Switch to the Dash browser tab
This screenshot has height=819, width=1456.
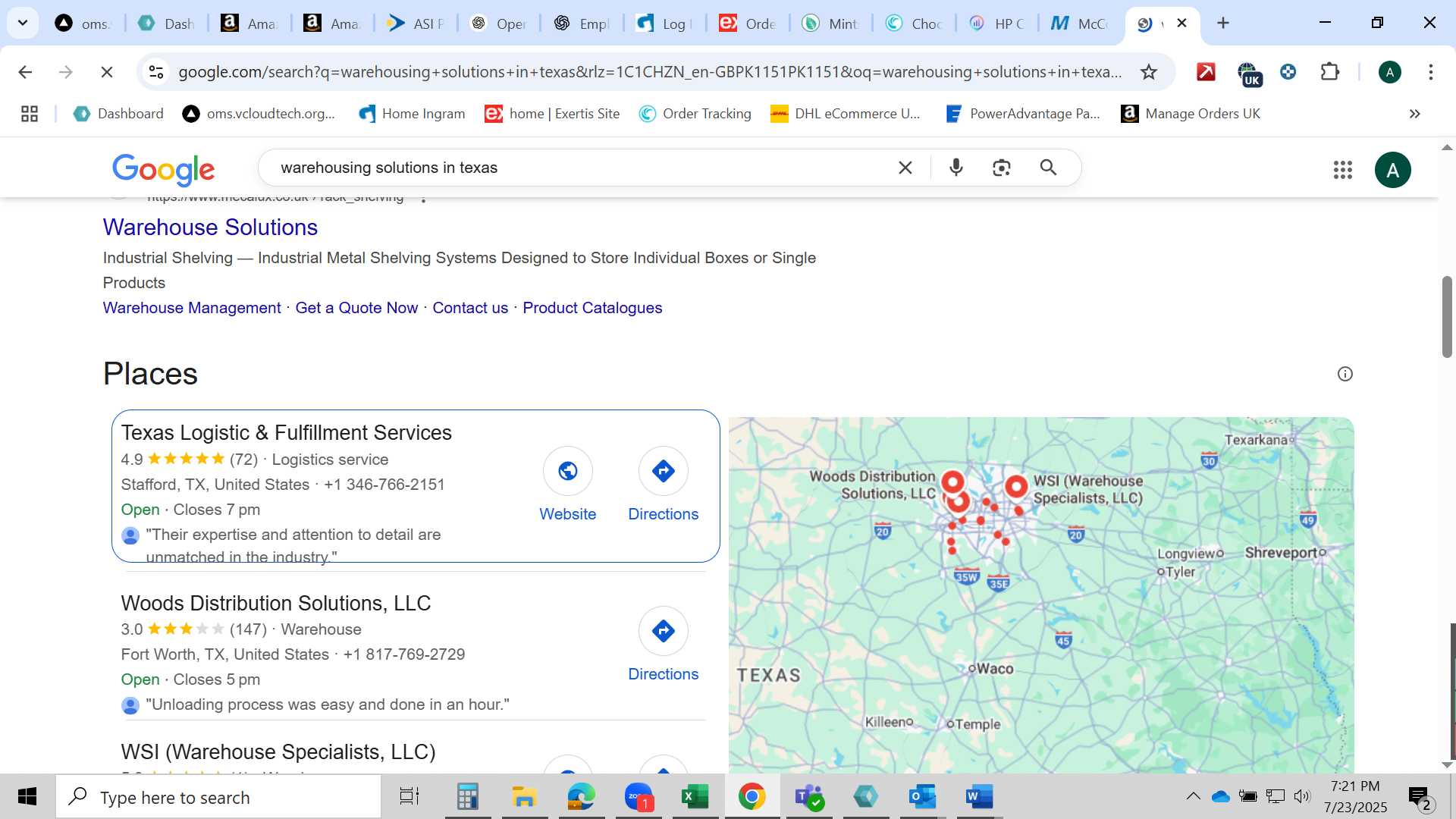(167, 24)
